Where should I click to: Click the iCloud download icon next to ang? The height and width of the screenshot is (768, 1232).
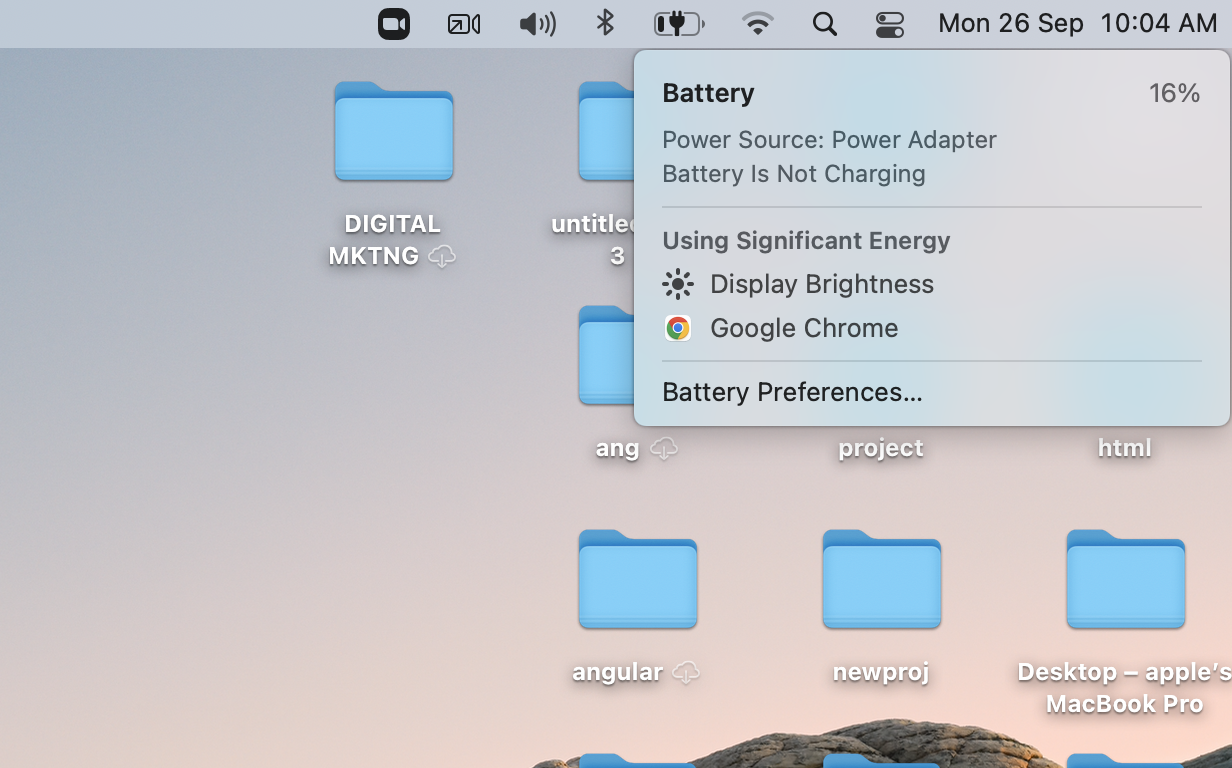[x=663, y=450]
